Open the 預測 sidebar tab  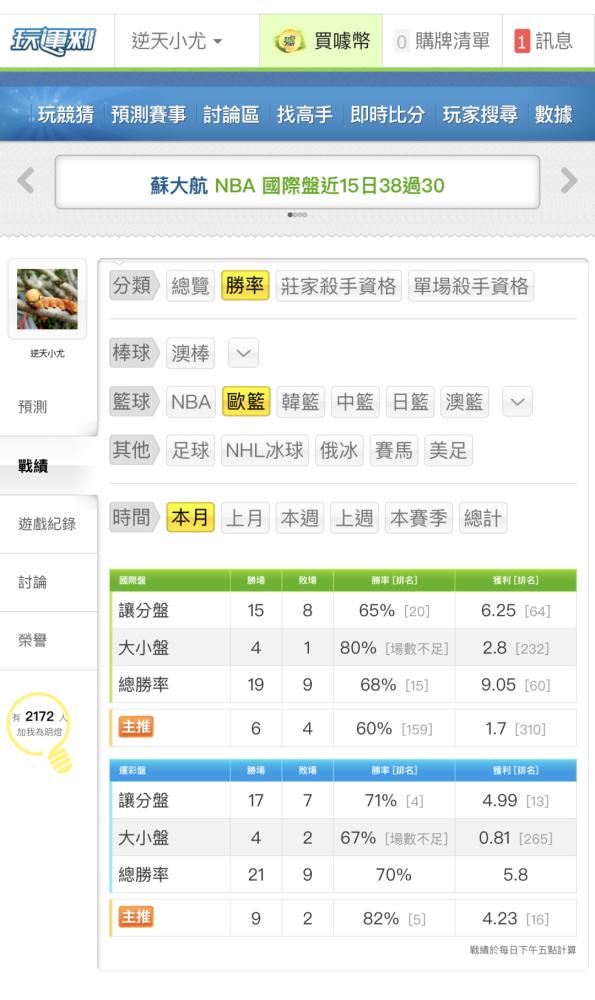click(33, 406)
